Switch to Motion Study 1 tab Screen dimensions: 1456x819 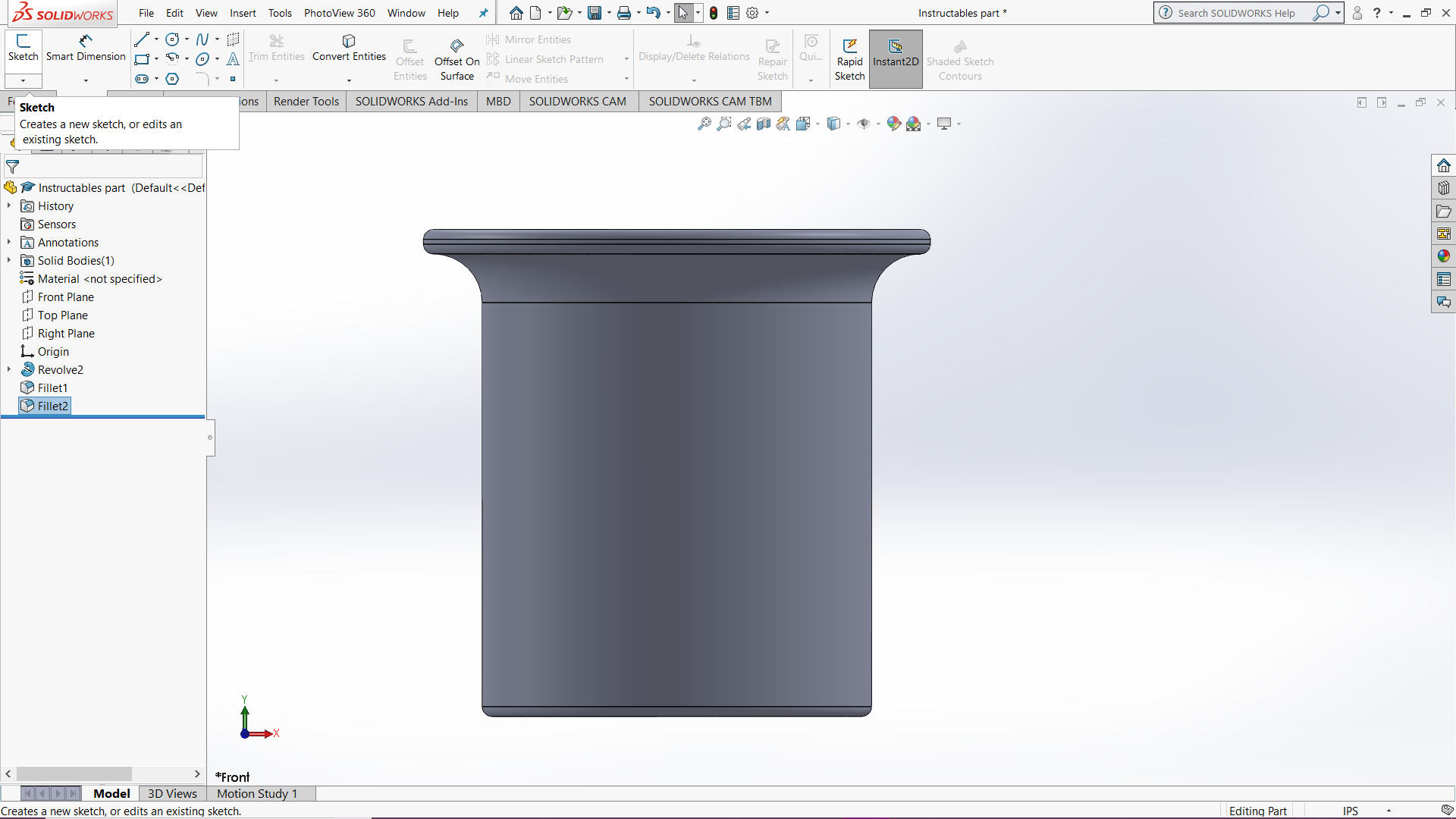(257, 793)
